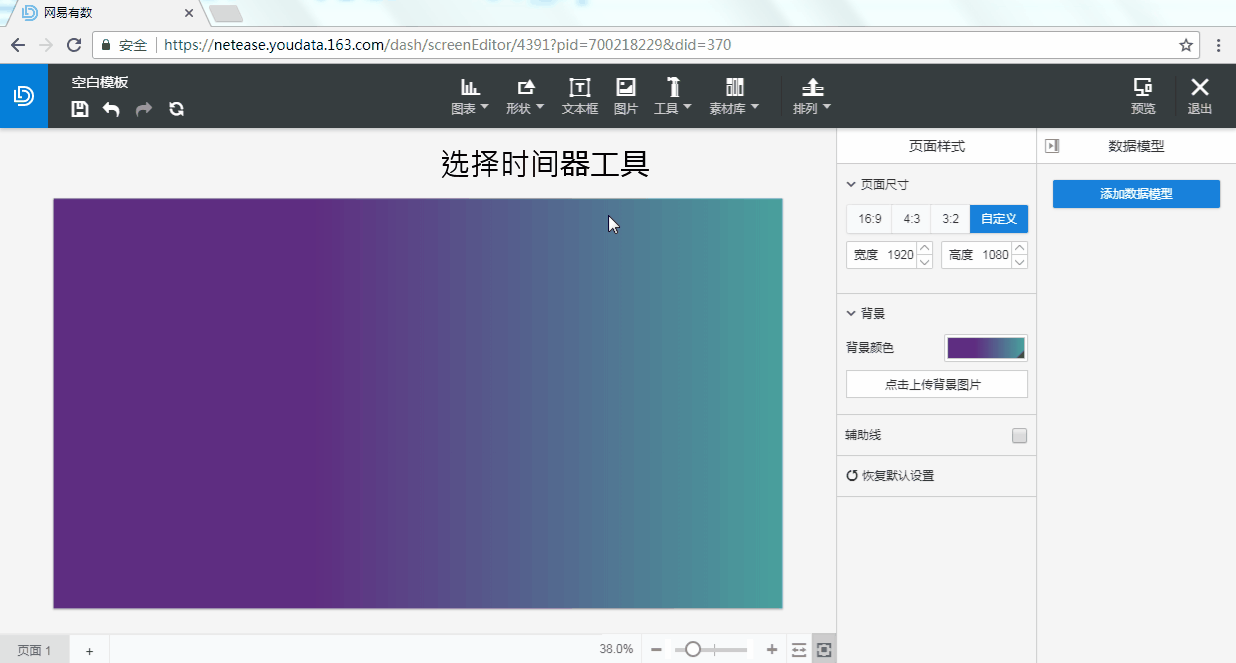Collapse the panel via 数据模型 tab icon

coord(1052,146)
